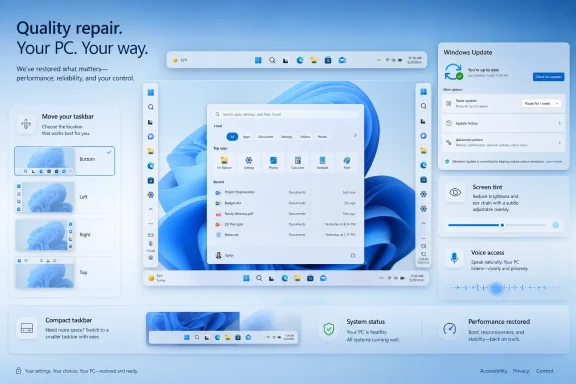
Task: Open the Settings gear on the left vertical taskbar
Action: point(151,195)
